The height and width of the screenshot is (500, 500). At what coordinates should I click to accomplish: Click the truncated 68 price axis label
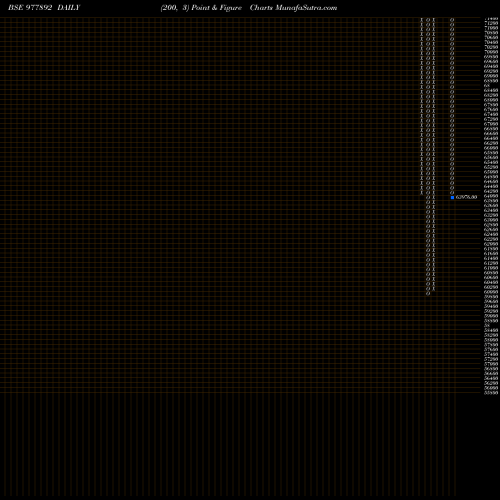[487, 85]
